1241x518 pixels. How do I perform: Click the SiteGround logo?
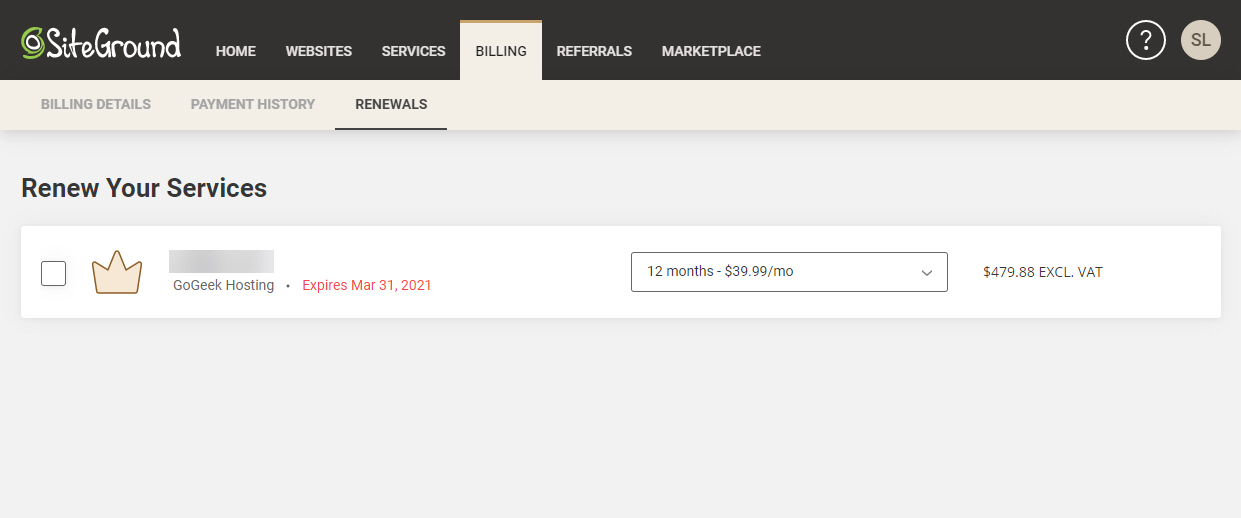tap(101, 43)
